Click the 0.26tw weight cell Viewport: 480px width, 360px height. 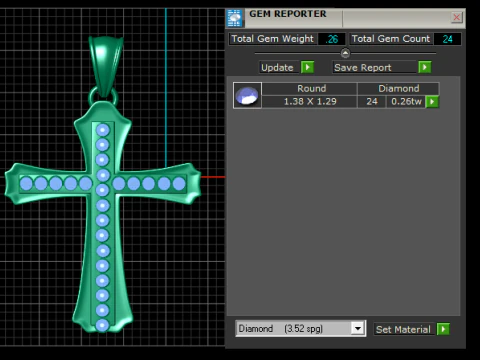(406, 101)
